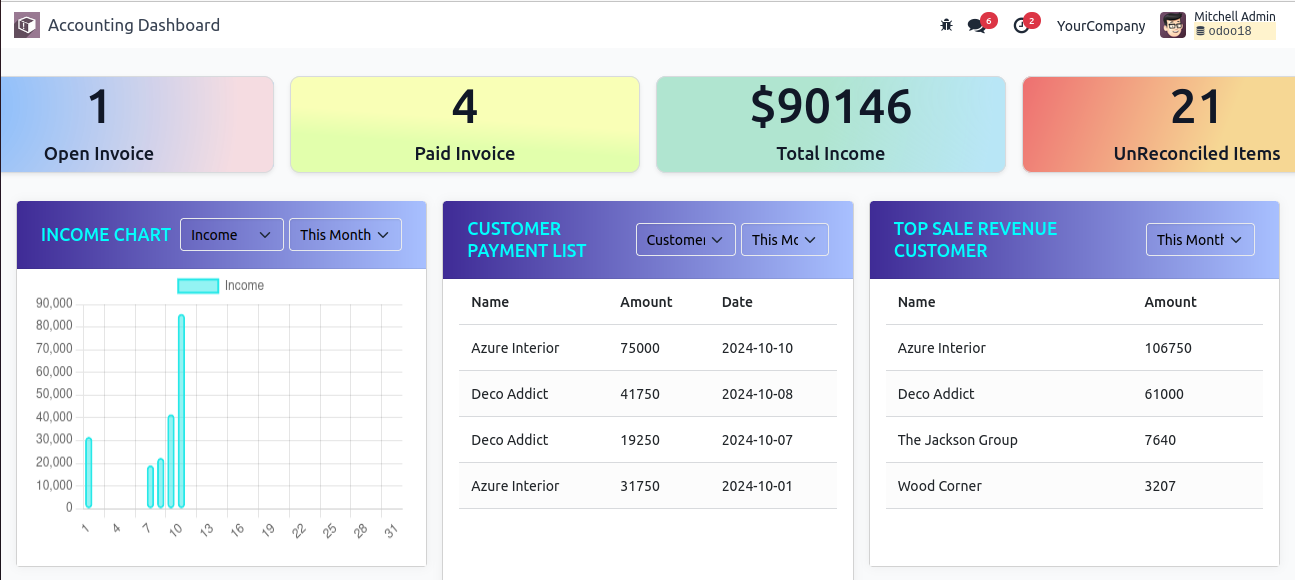1295x580 pixels.
Task: Open the activities clock icon
Action: click(x=1021, y=26)
